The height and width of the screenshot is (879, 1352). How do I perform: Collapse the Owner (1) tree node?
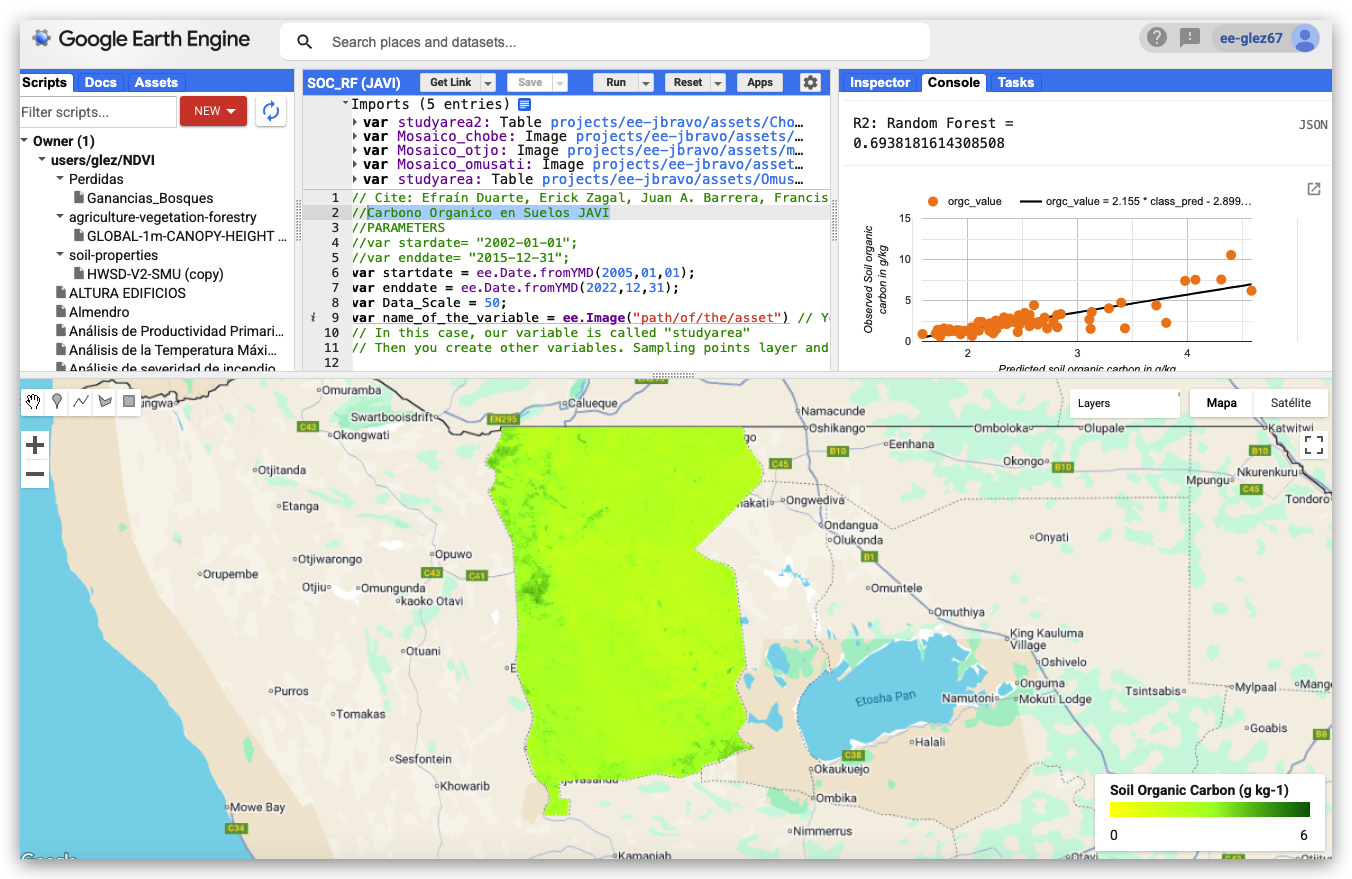[x=25, y=141]
